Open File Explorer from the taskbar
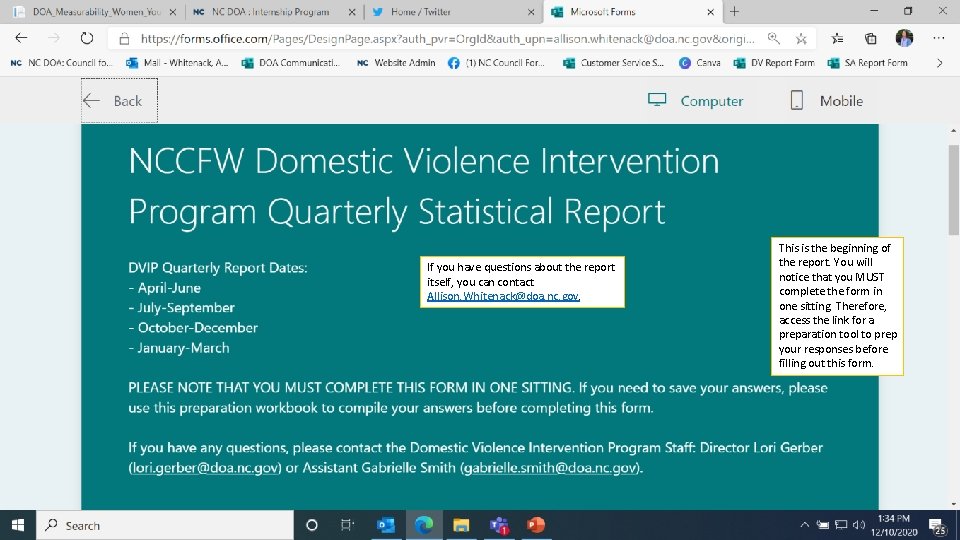Viewport: 960px width, 540px height. pyautogui.click(x=461, y=525)
